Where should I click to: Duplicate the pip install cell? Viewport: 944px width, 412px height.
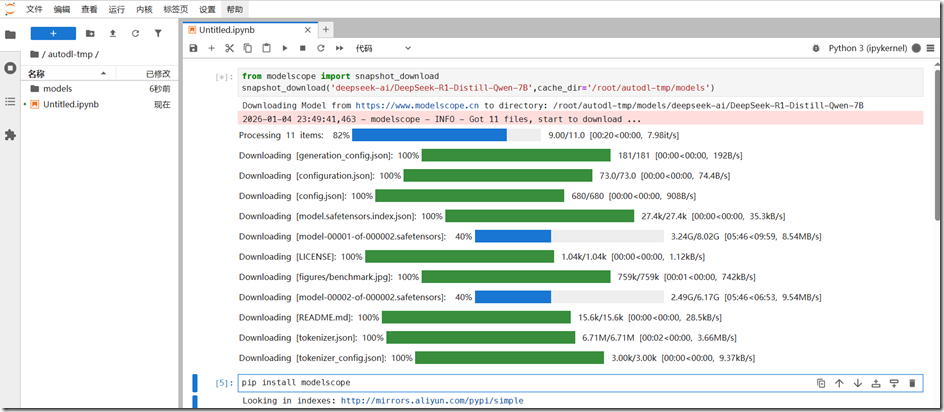[x=821, y=383]
